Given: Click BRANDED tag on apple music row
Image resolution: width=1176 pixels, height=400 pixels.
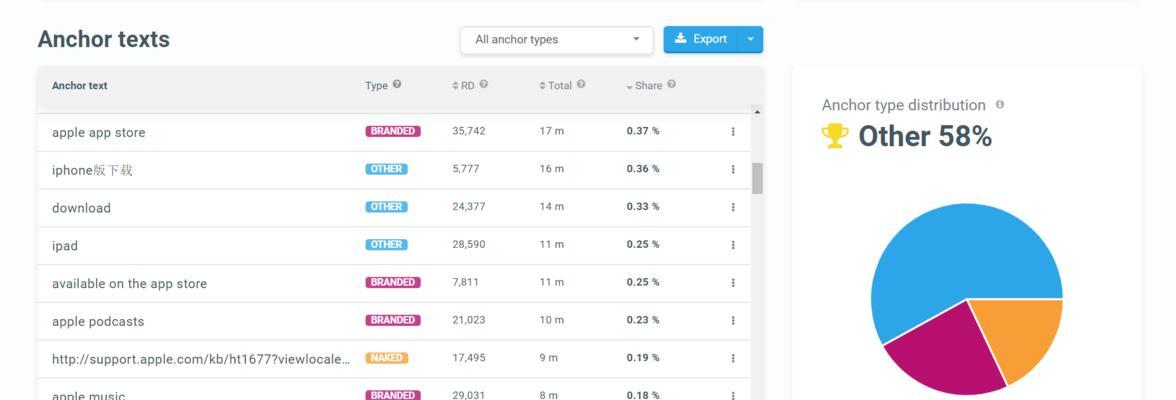Looking at the screenshot, I should [x=393, y=395].
